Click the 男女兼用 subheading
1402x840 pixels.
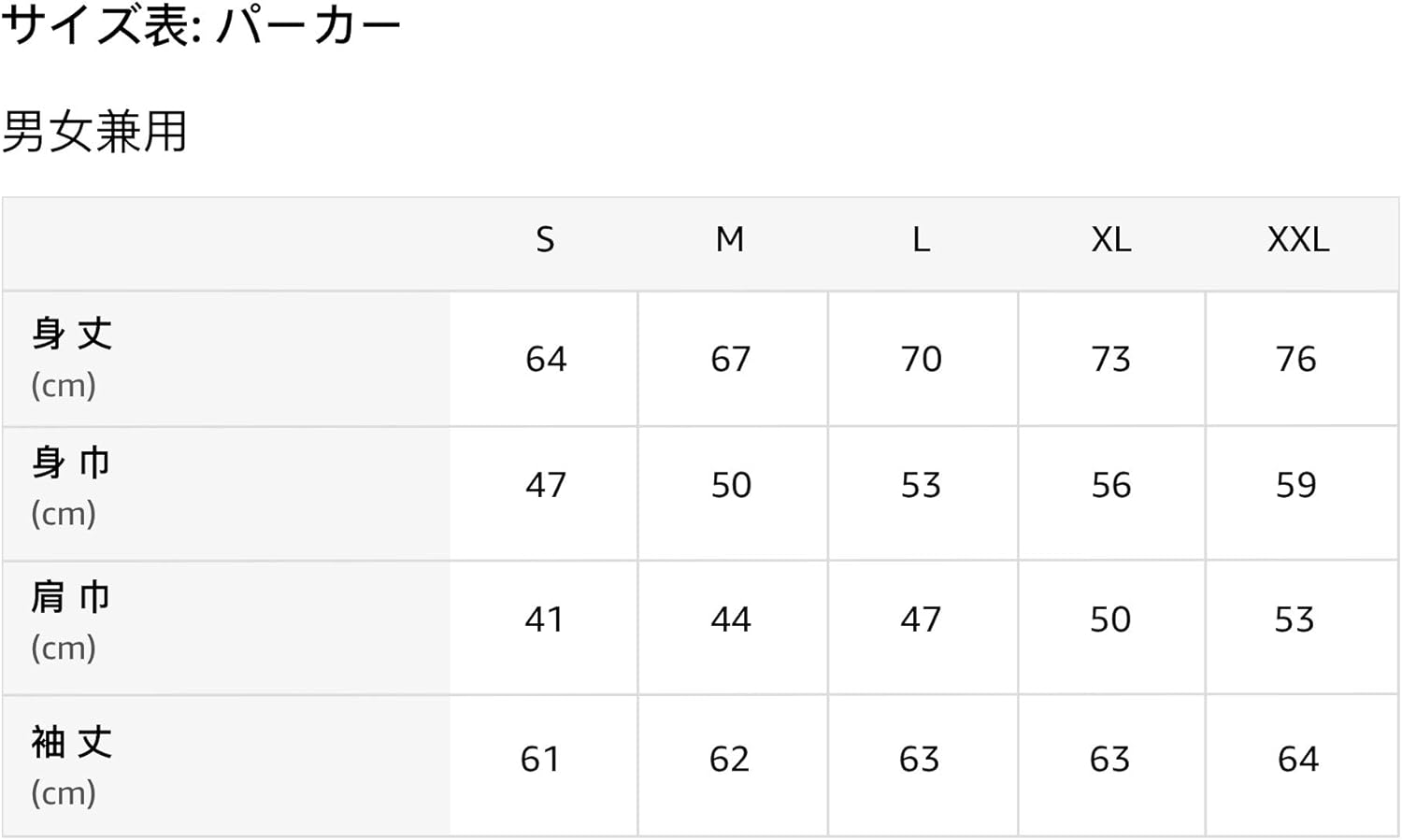pos(95,131)
